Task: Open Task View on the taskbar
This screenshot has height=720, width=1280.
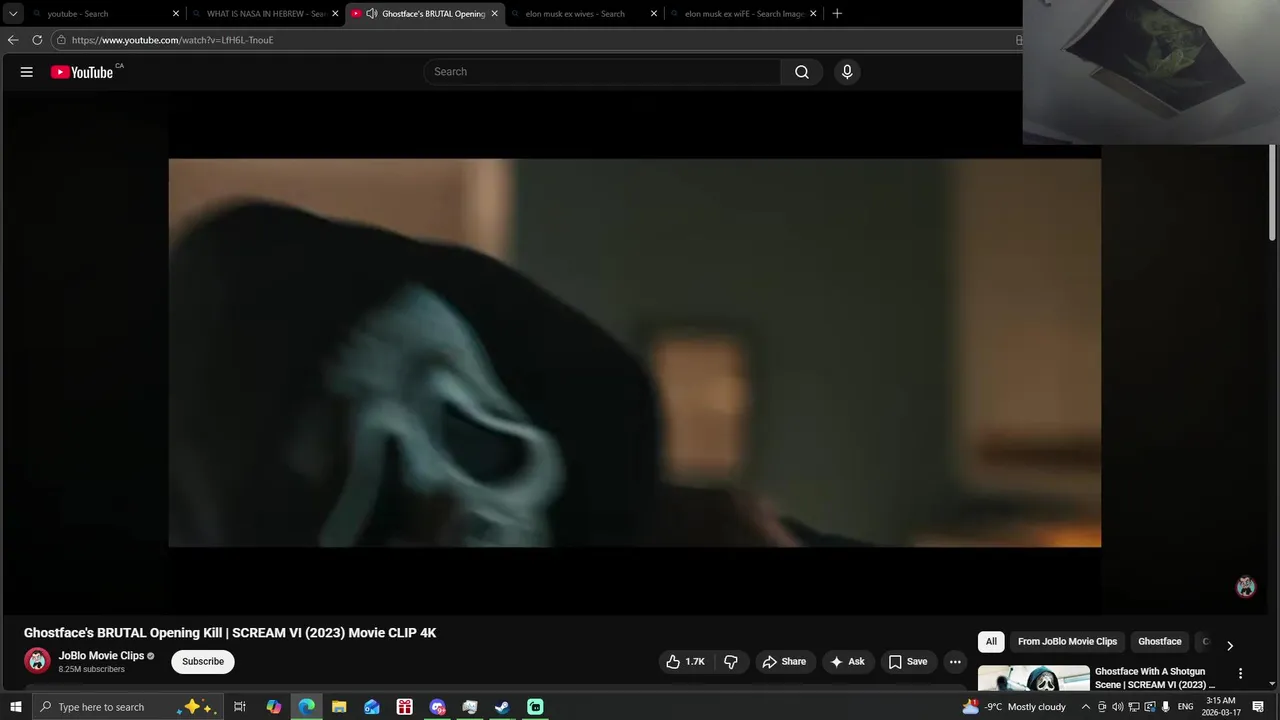Action: [240, 707]
